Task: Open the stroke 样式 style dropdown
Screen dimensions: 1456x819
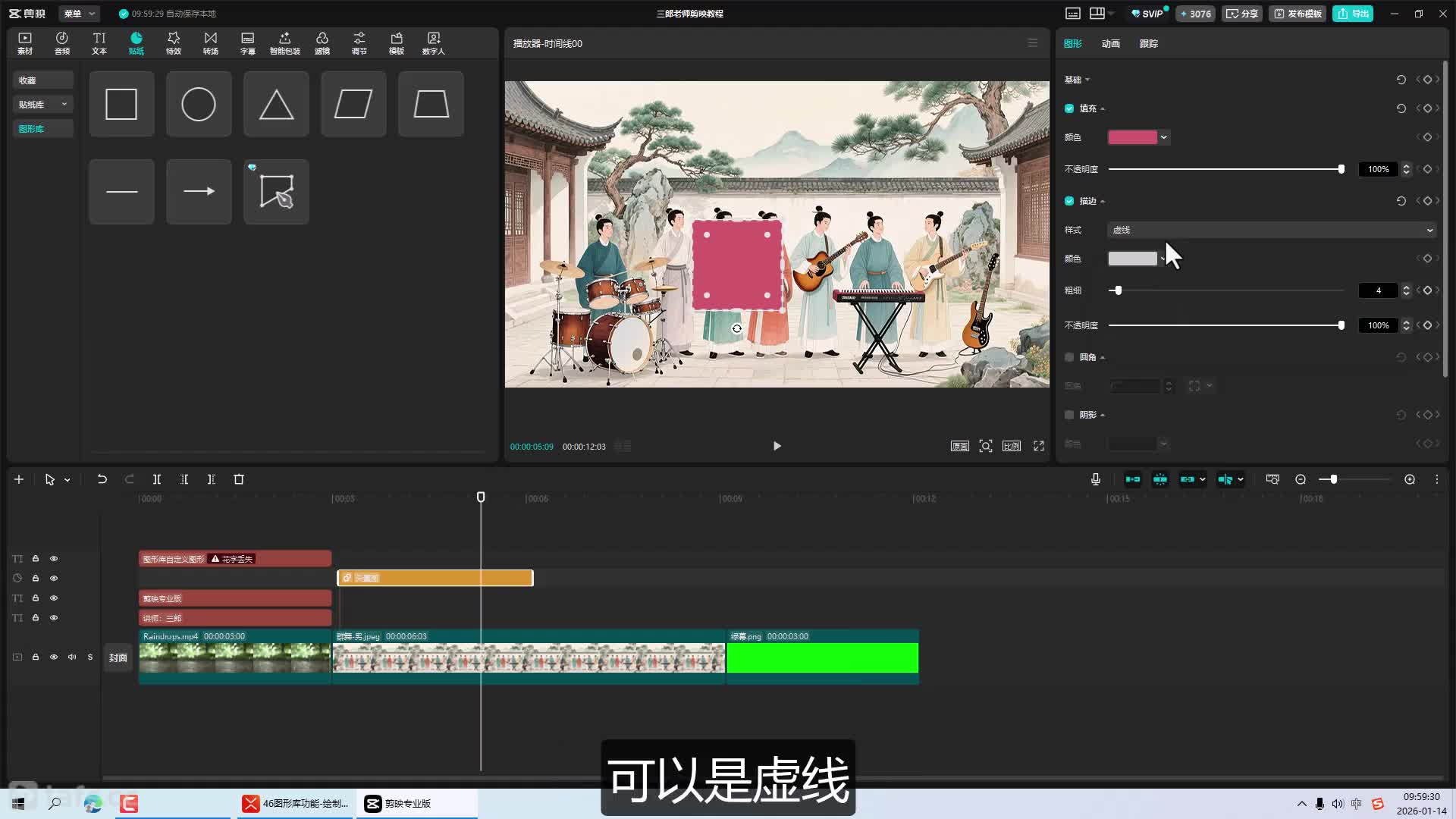Action: click(x=1272, y=230)
